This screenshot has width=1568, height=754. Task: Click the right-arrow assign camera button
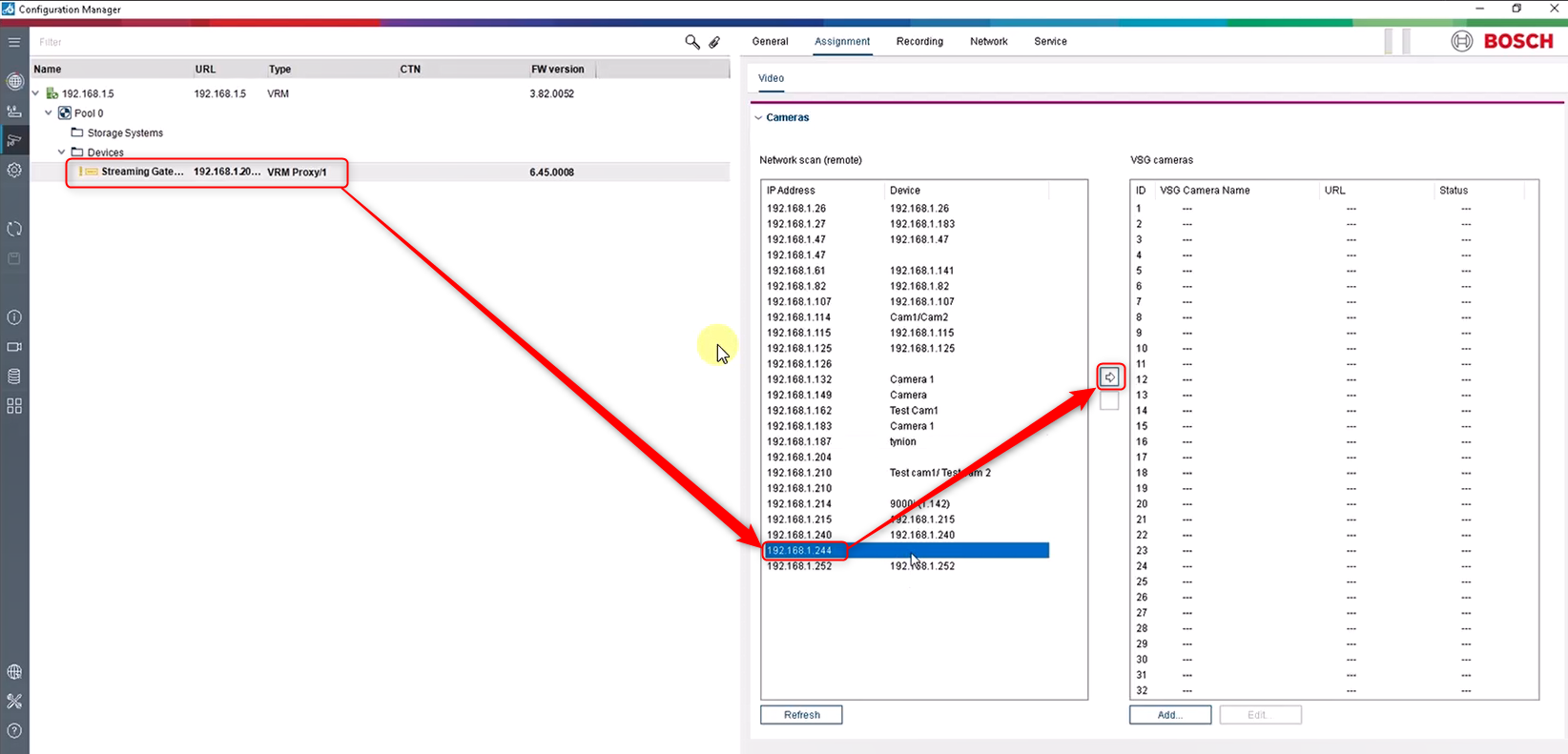pos(1109,377)
